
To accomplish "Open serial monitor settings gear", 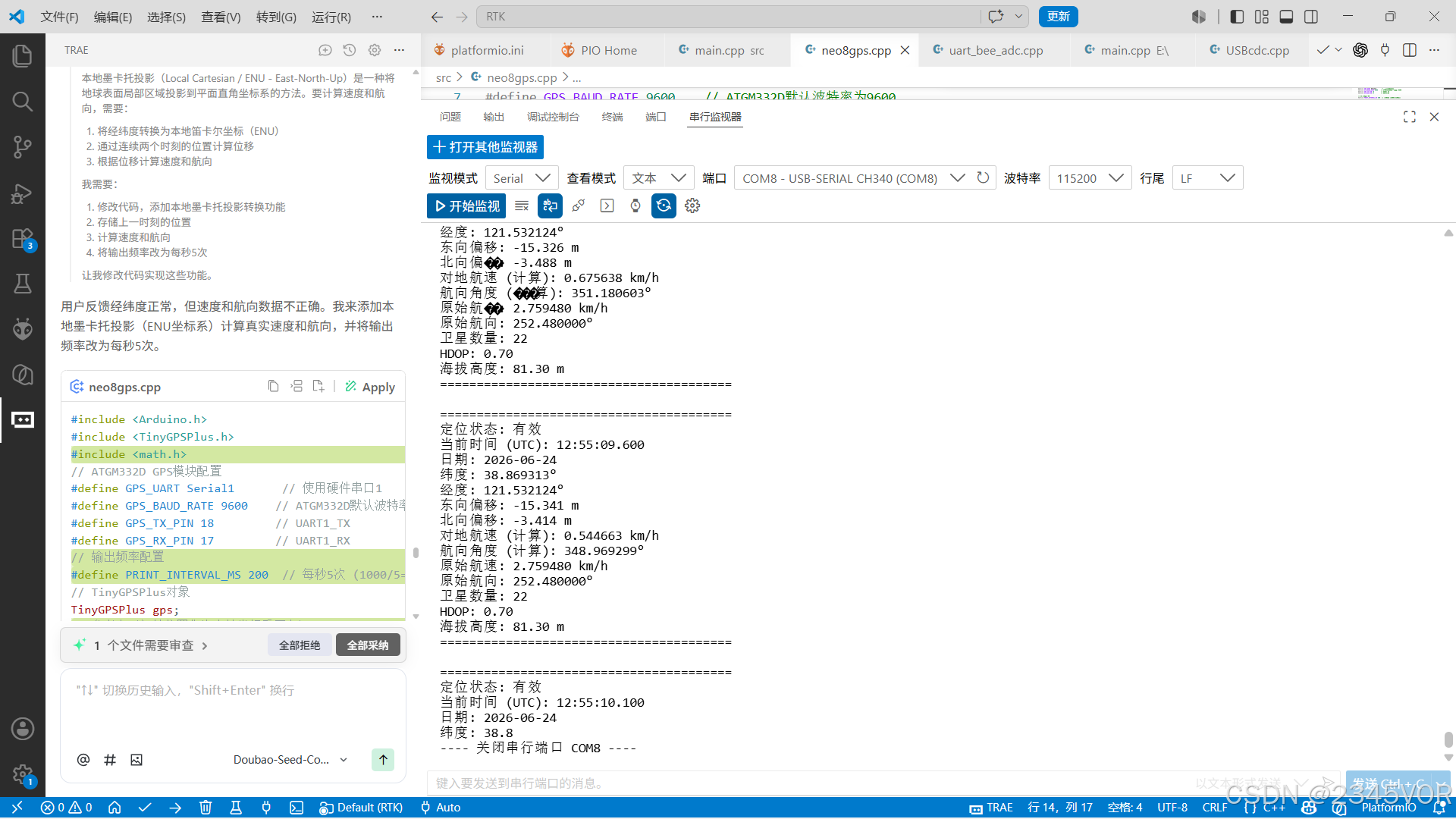I will point(692,206).
